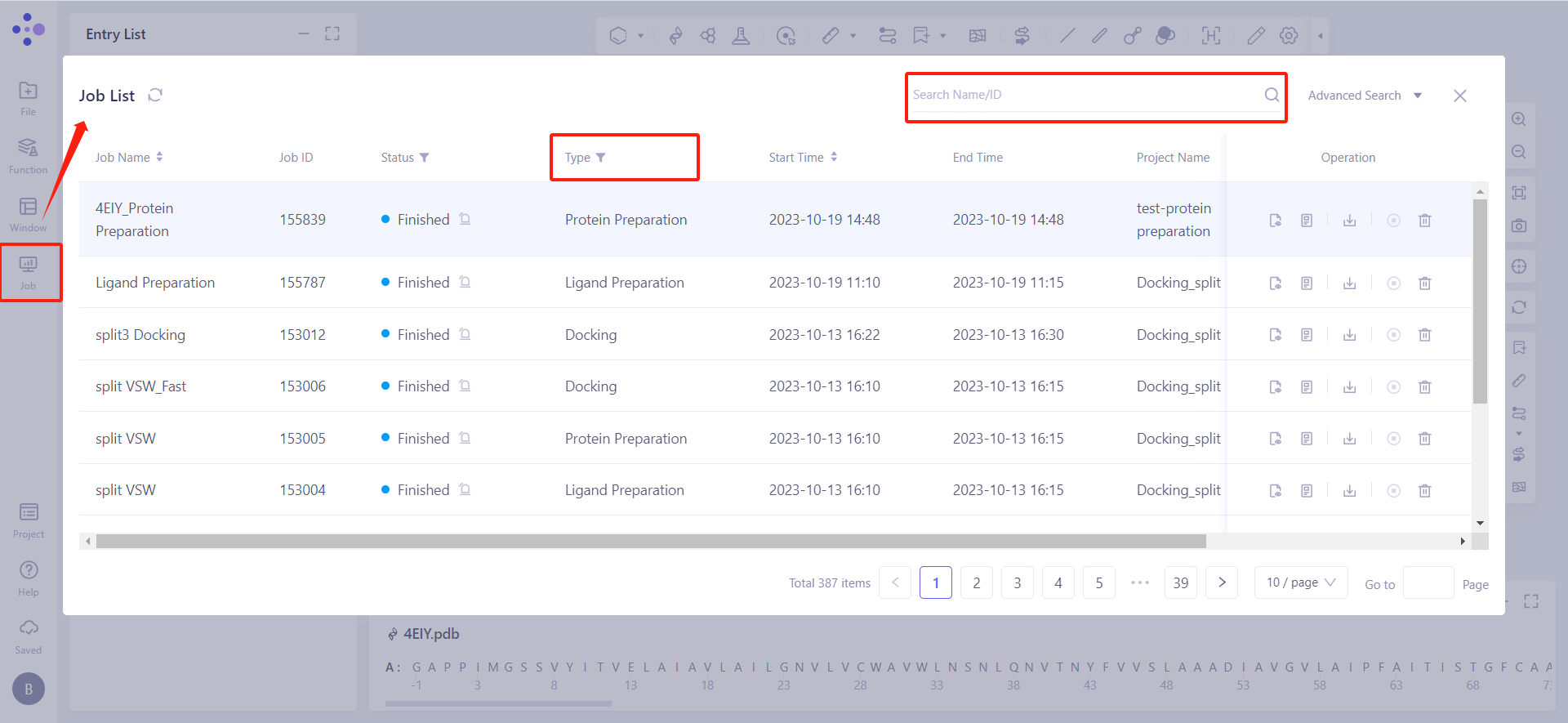View results of Ligand Preparation job 155787
The height and width of the screenshot is (723, 1568).
click(x=1275, y=283)
